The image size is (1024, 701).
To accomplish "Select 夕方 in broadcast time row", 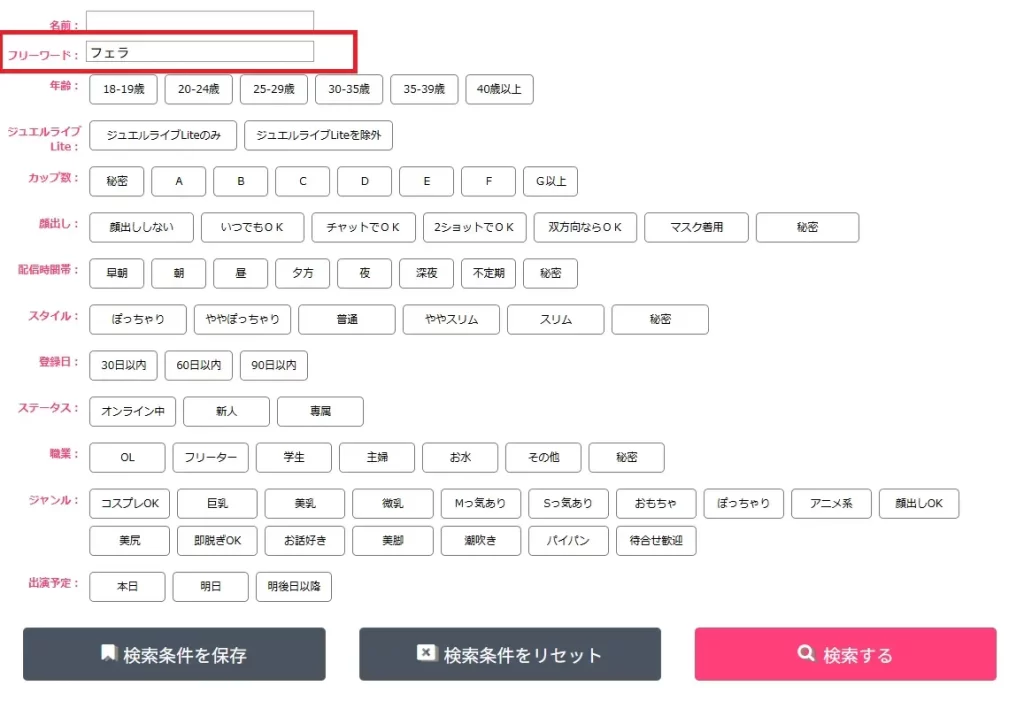I will click(302, 273).
